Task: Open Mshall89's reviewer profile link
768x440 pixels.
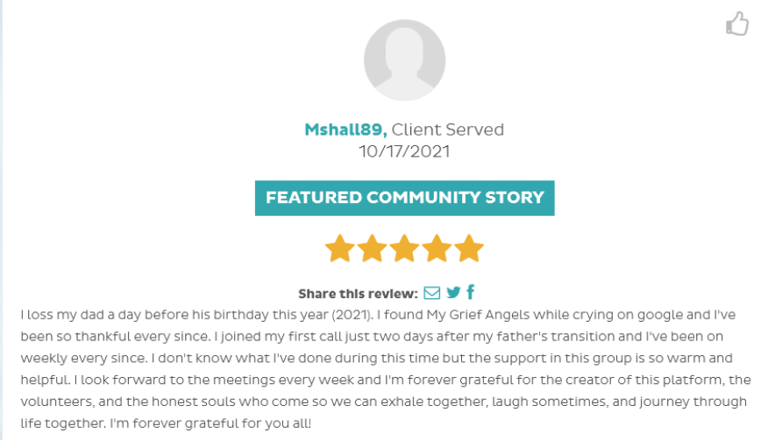Action: [345, 130]
